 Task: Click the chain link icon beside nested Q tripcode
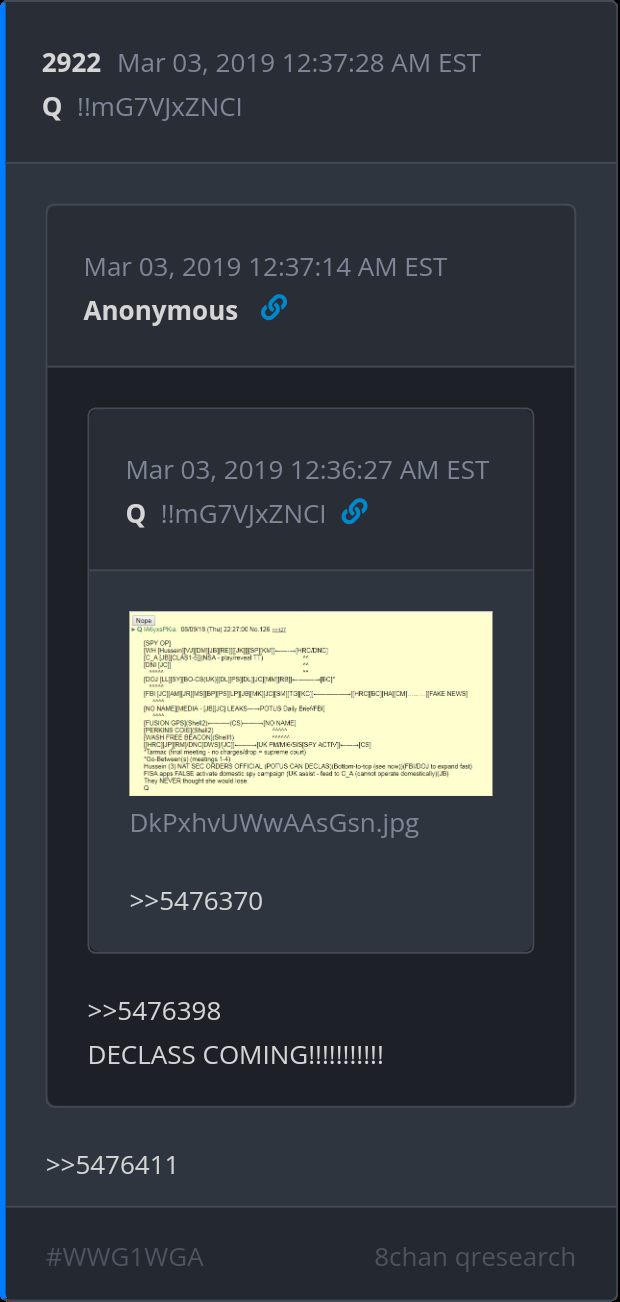354,513
